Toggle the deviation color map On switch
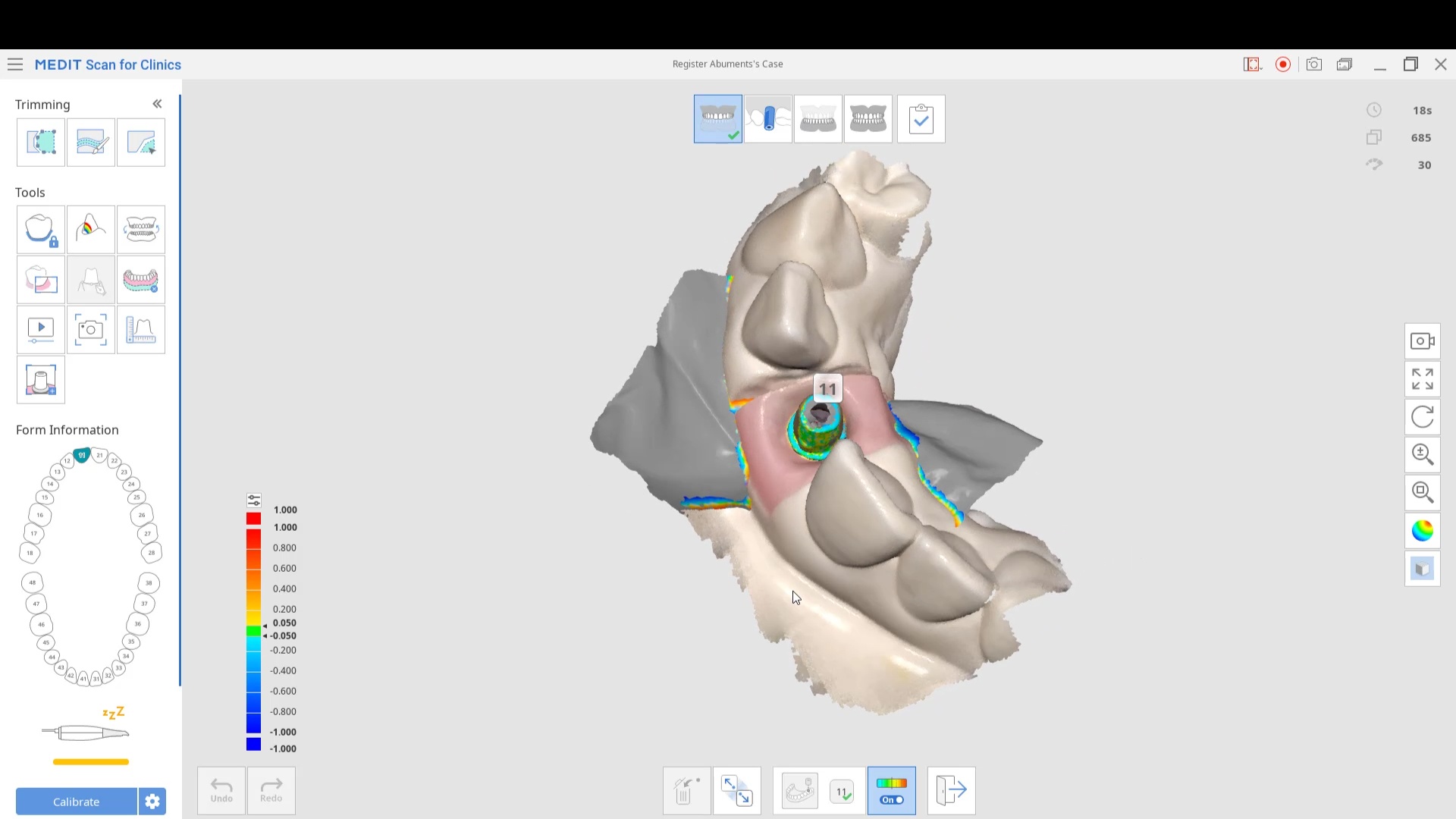Screen dimensions: 1456x819 891,790
